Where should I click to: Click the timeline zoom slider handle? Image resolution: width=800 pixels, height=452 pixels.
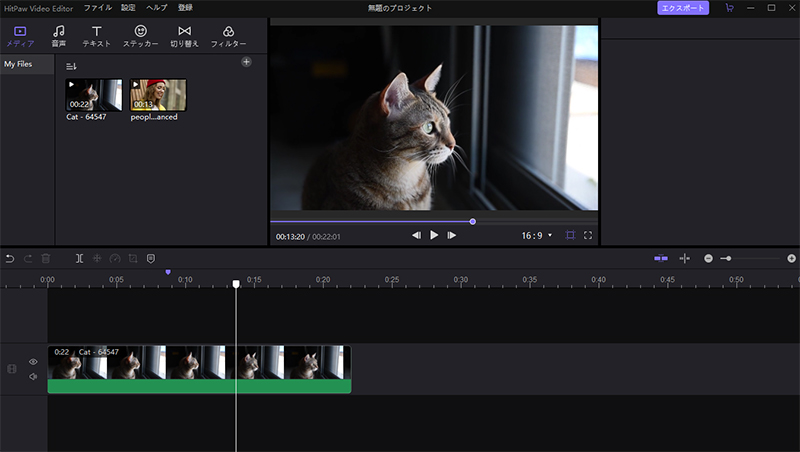[x=728, y=258]
